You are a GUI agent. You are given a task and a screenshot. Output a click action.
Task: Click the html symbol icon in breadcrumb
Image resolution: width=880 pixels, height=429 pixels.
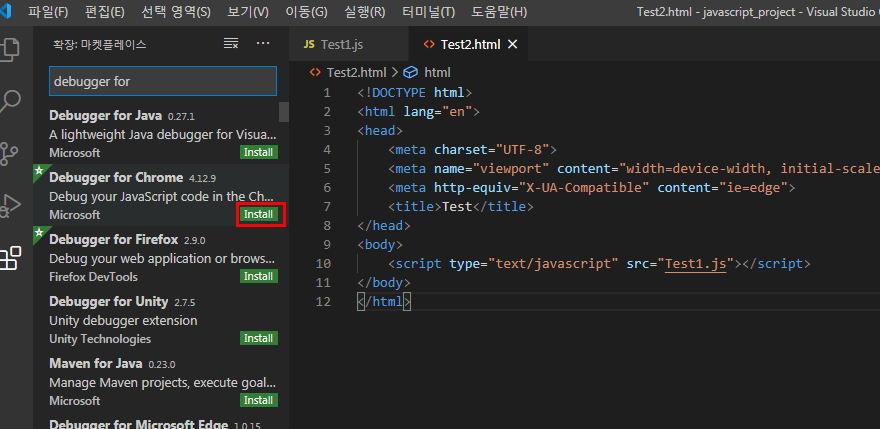coord(411,72)
